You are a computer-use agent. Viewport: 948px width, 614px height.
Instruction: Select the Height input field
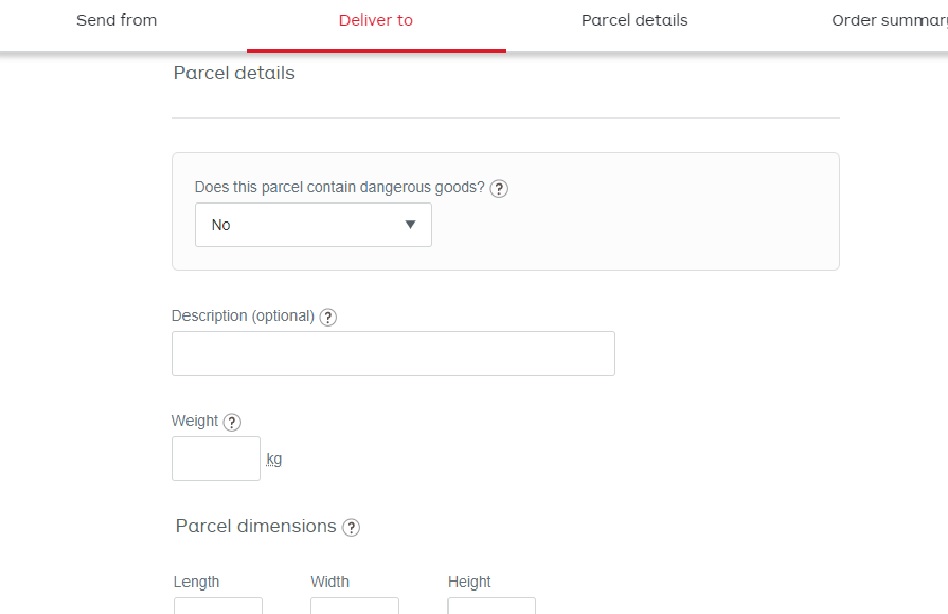[x=491, y=606]
